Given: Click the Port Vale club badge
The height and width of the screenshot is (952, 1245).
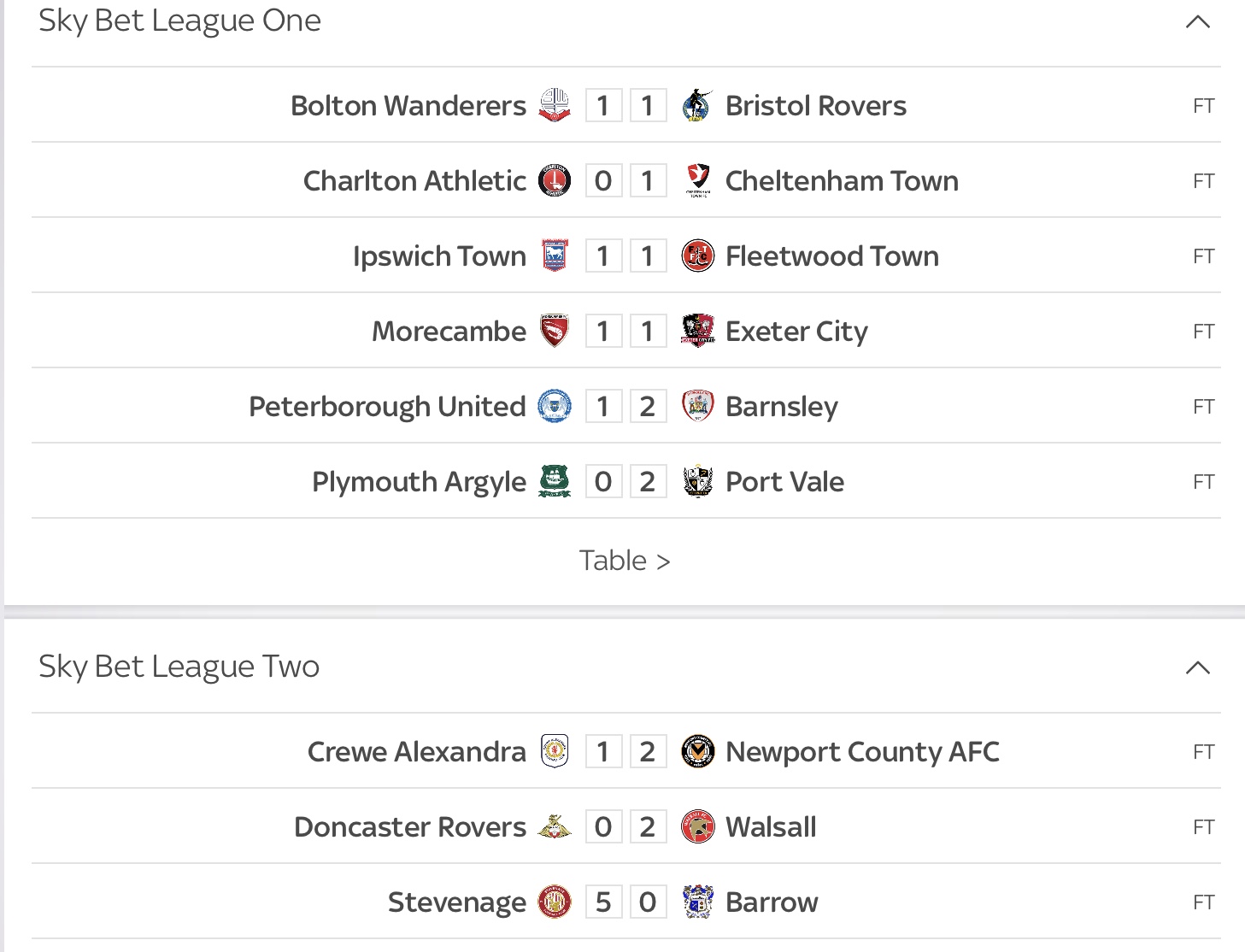Looking at the screenshot, I should click(x=697, y=481).
